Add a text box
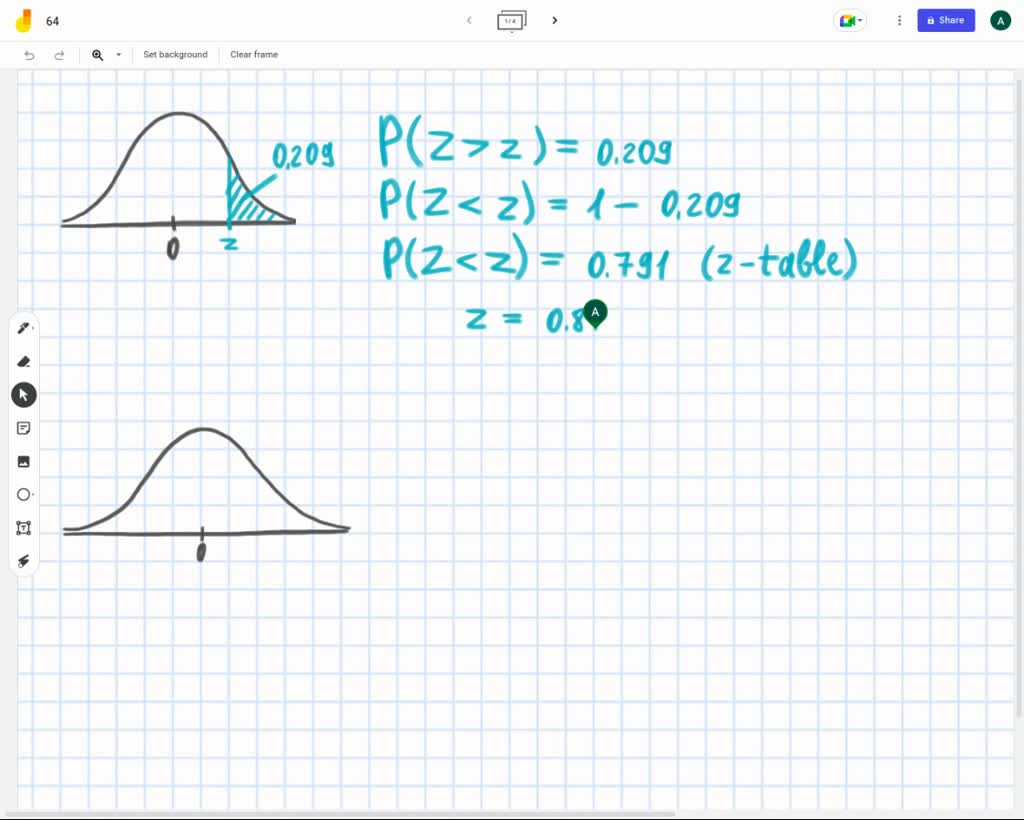Viewport: 1024px width, 820px height. pyautogui.click(x=23, y=527)
